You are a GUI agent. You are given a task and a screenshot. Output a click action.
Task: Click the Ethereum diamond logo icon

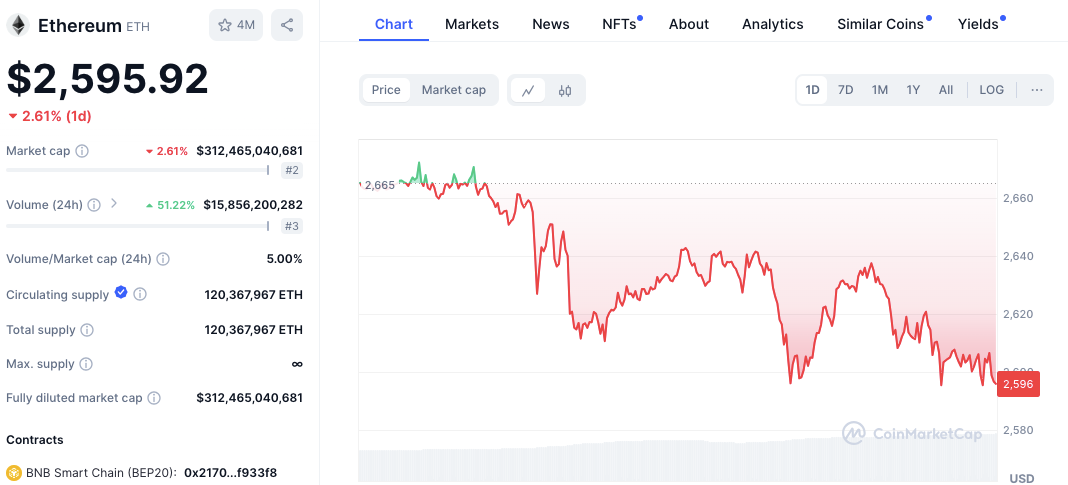click(18, 25)
